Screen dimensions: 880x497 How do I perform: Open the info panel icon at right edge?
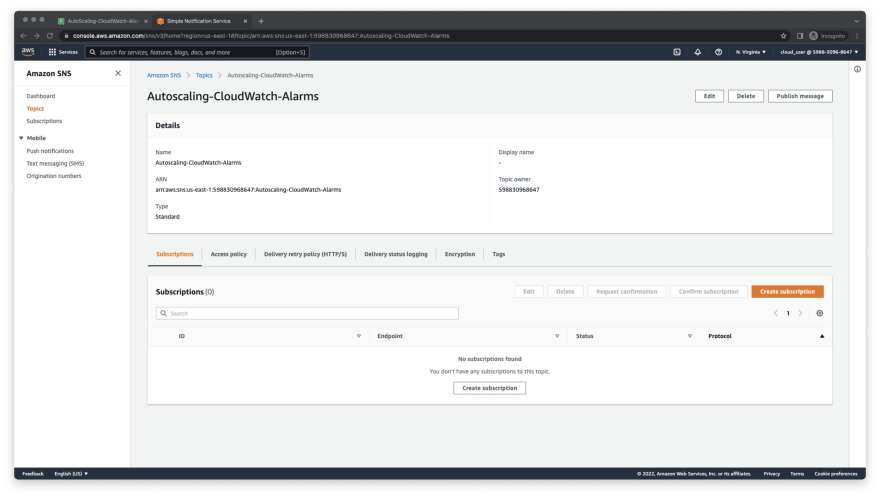click(857, 70)
